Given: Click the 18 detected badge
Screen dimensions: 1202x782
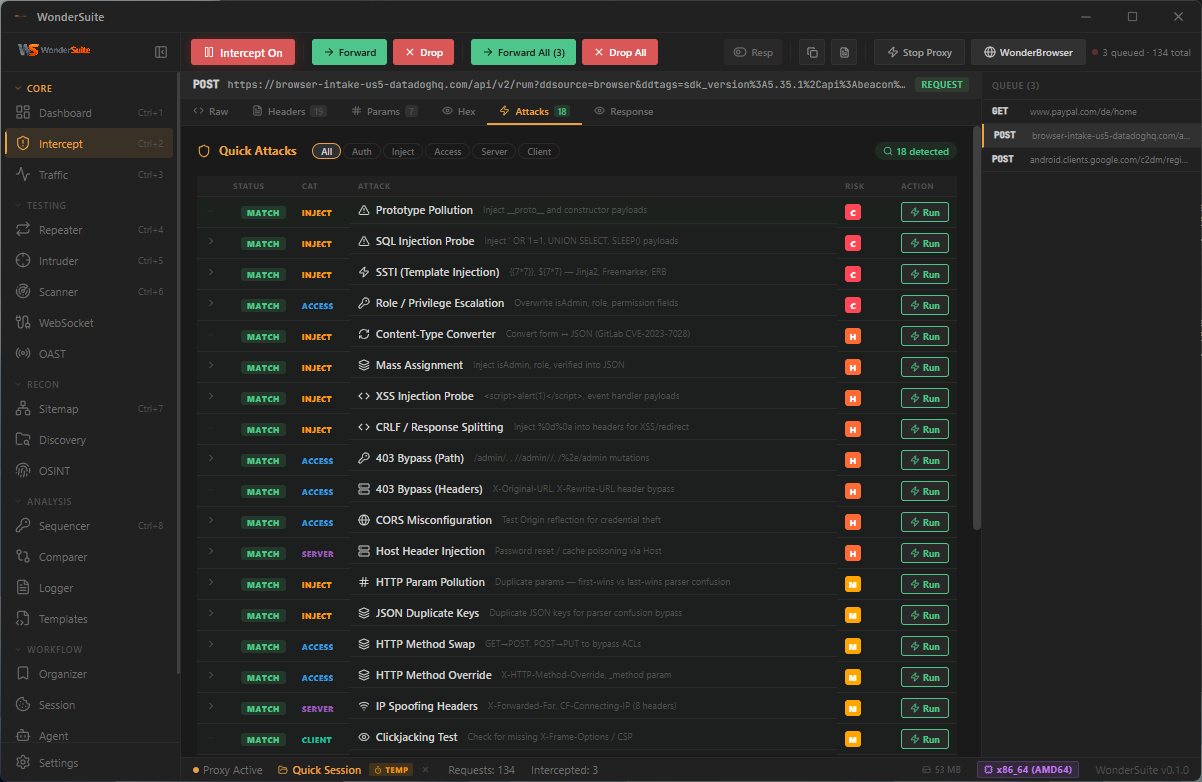Looking at the screenshot, I should 915,151.
